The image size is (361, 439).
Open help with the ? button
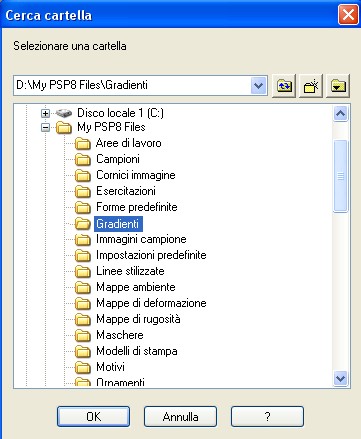267,416
